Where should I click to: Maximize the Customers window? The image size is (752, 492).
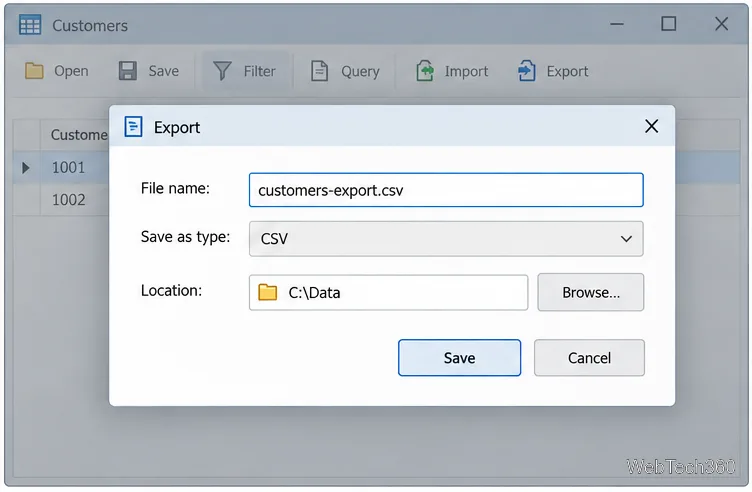pos(669,23)
